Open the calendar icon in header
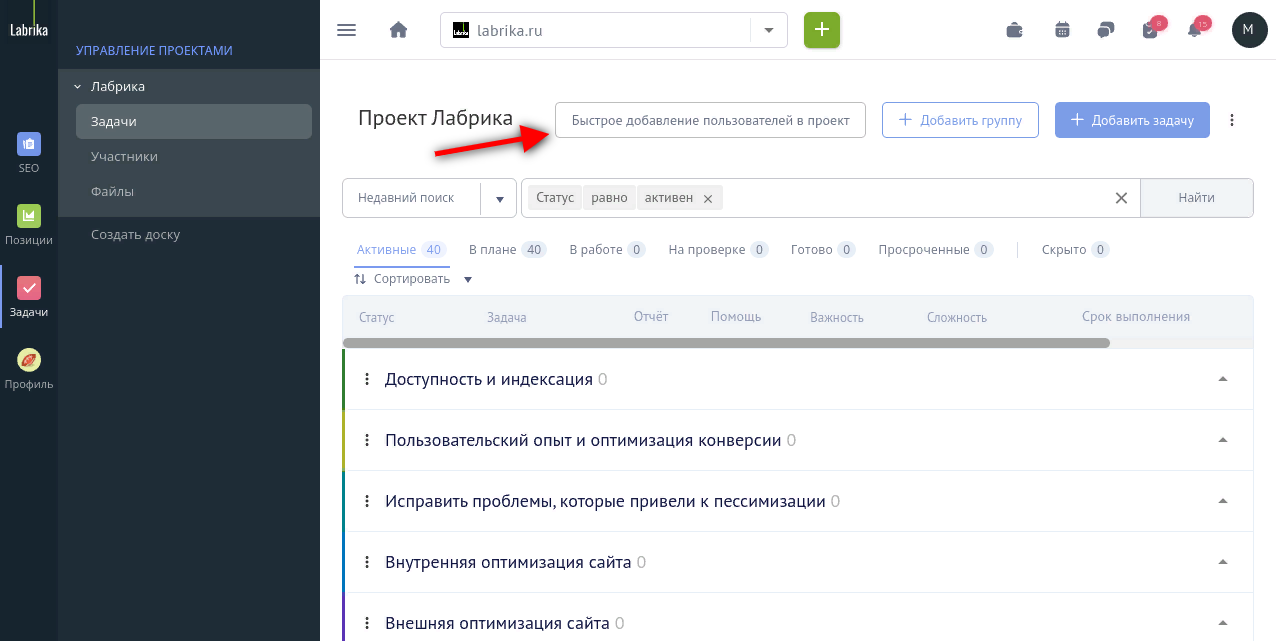This screenshot has width=1276, height=641. click(1062, 30)
